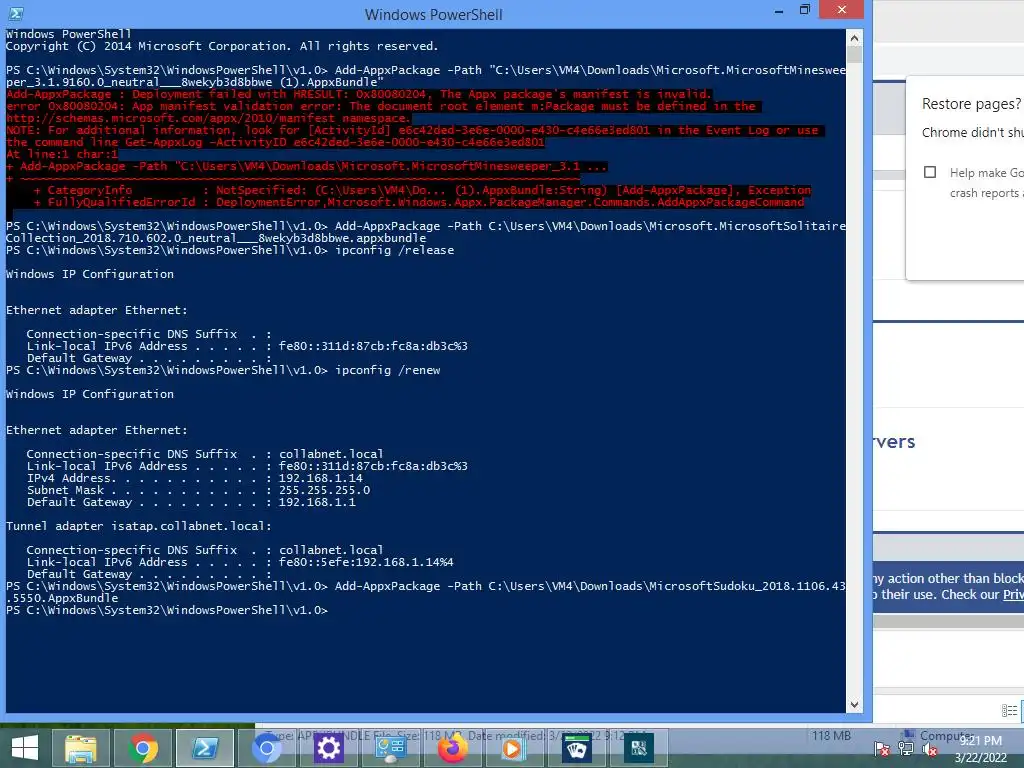This screenshot has height=768, width=1024.
Task: Click the view toggle icon in background window
Action: tap(1009, 711)
